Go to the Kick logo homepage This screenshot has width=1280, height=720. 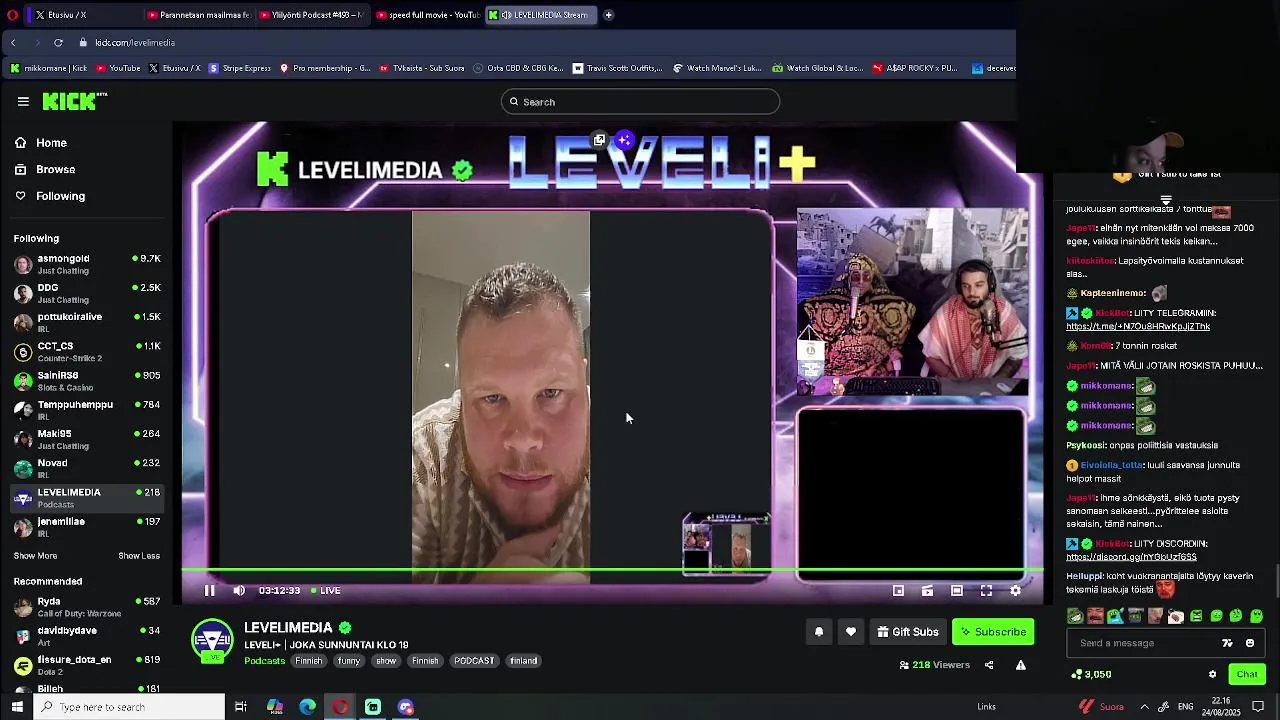(x=74, y=101)
